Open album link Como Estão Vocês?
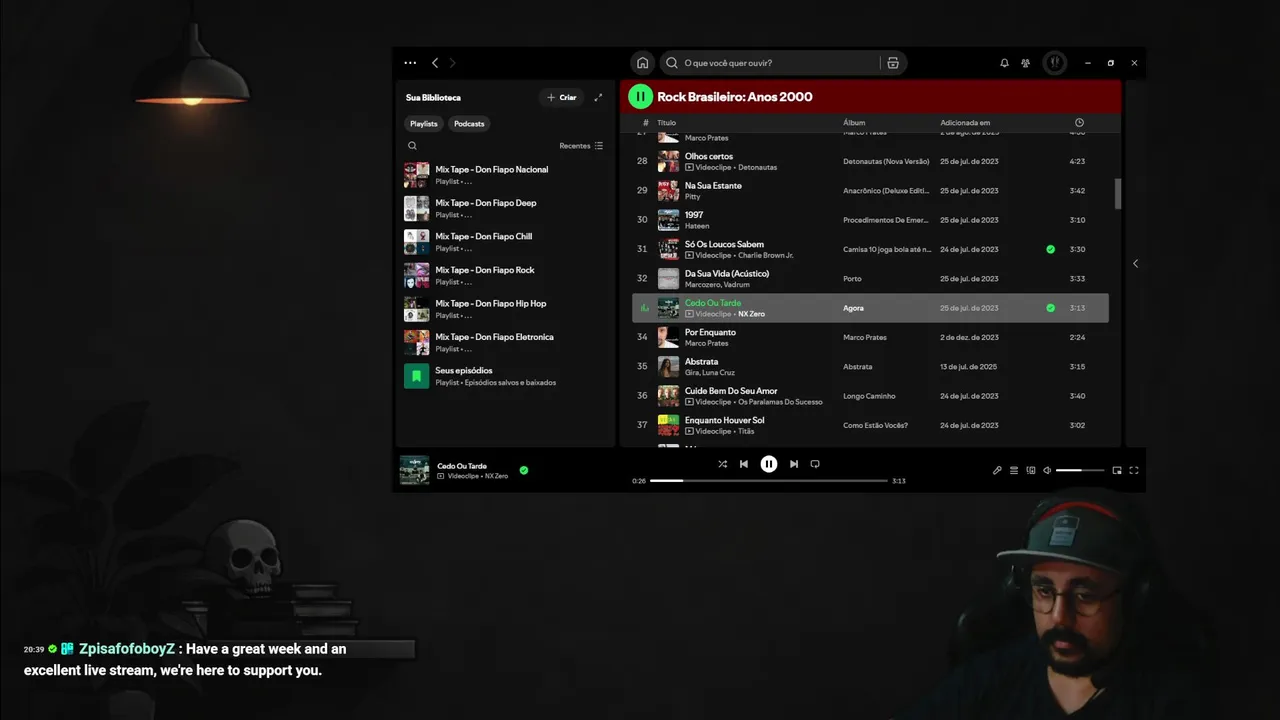Screen dimensions: 1280x720 [x=875, y=425]
